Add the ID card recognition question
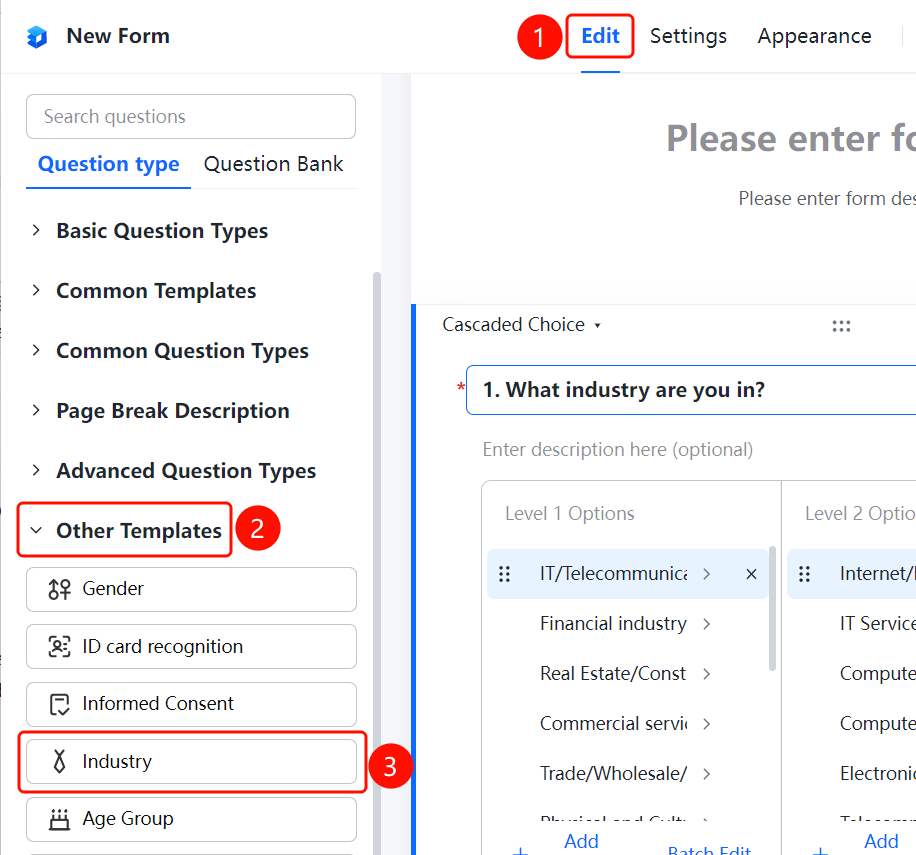This screenshot has width=916, height=855. pyautogui.click(x=191, y=647)
